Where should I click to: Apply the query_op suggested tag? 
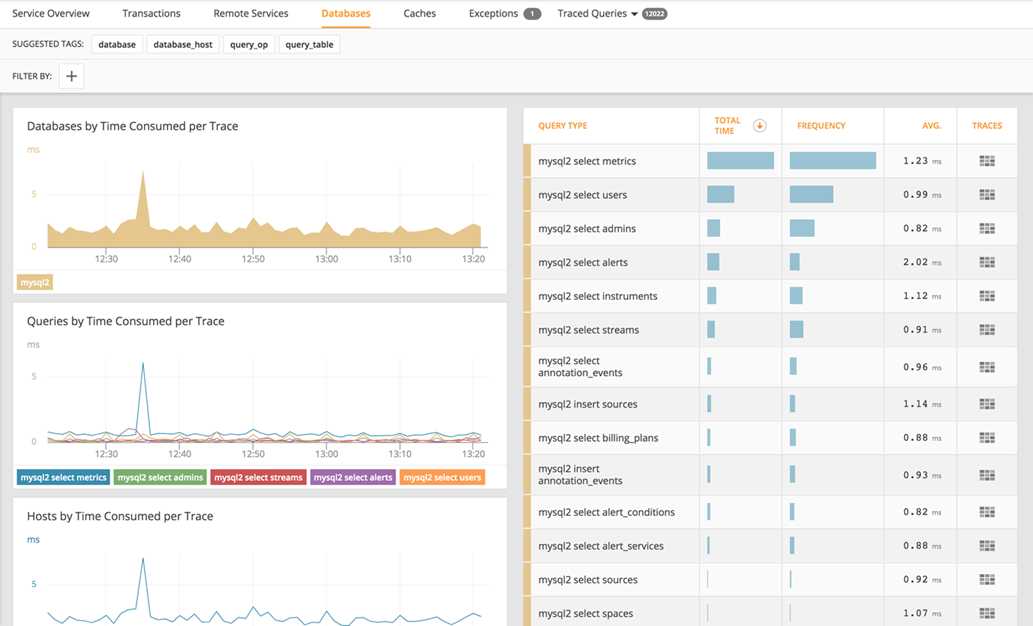point(248,45)
